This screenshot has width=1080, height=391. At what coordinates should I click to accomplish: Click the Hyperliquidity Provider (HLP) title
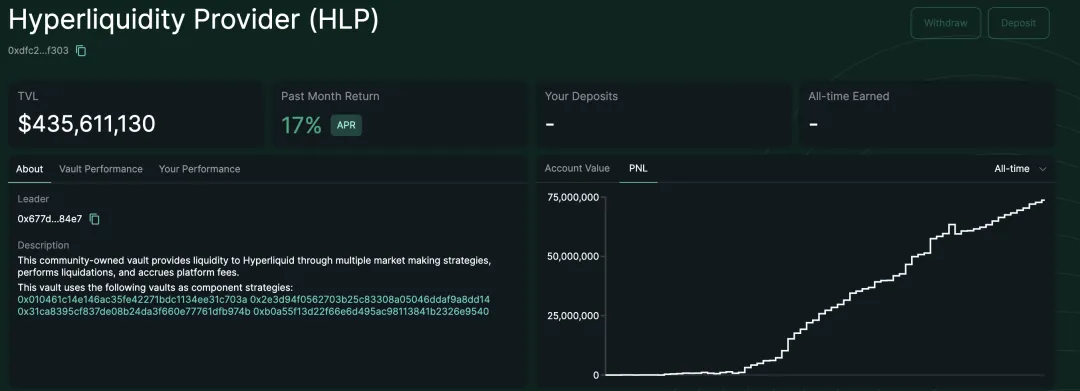194,21
